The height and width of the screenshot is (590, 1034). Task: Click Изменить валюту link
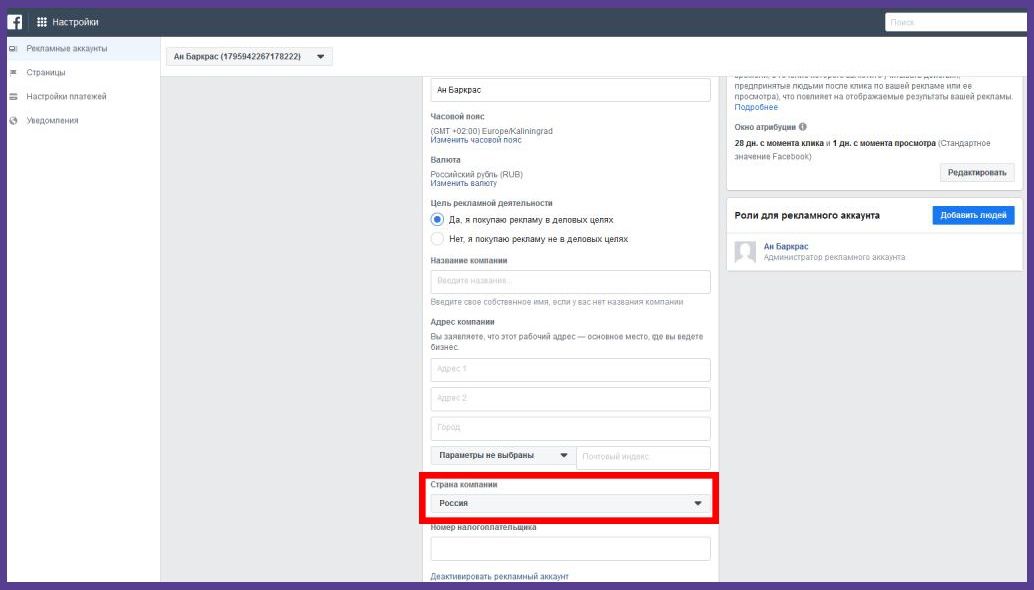(464, 183)
